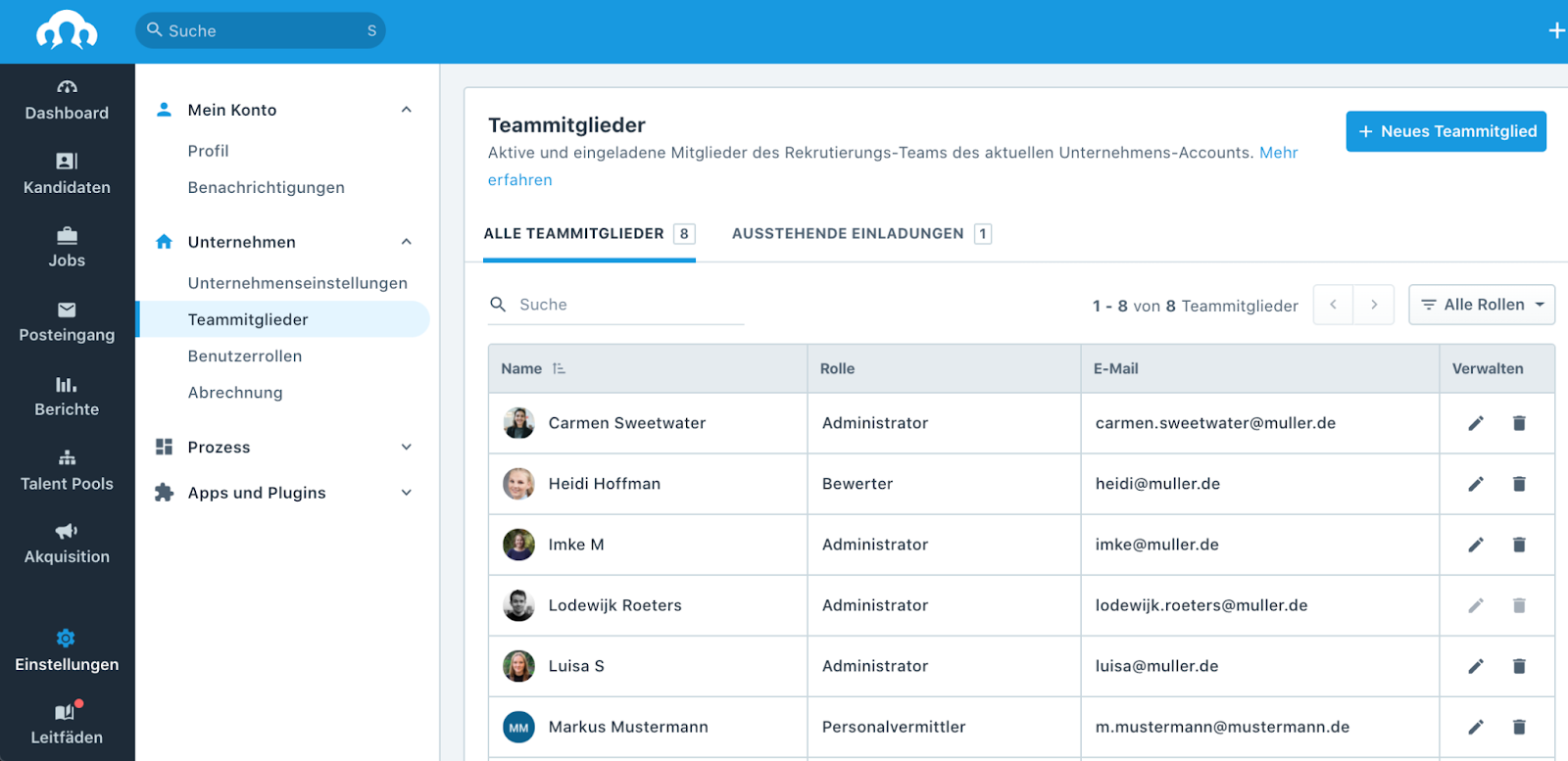Collapse the Unternehmen section
The image size is (1568, 761).
coord(407,242)
